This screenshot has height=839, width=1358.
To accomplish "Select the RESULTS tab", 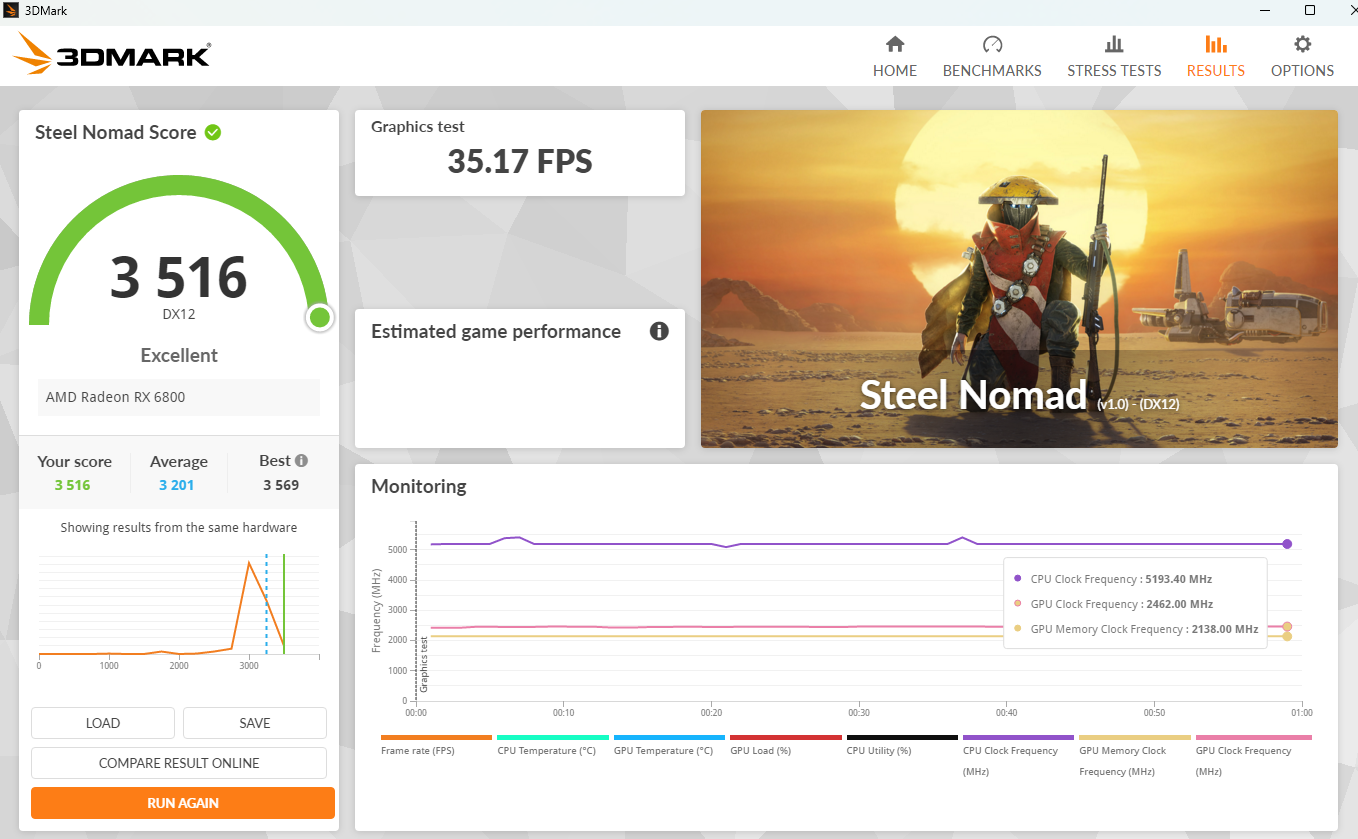I will click(x=1216, y=57).
